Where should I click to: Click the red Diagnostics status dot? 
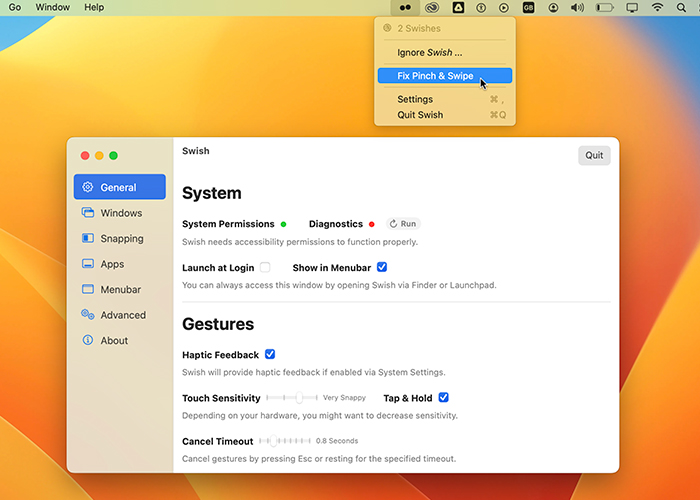[x=371, y=224]
